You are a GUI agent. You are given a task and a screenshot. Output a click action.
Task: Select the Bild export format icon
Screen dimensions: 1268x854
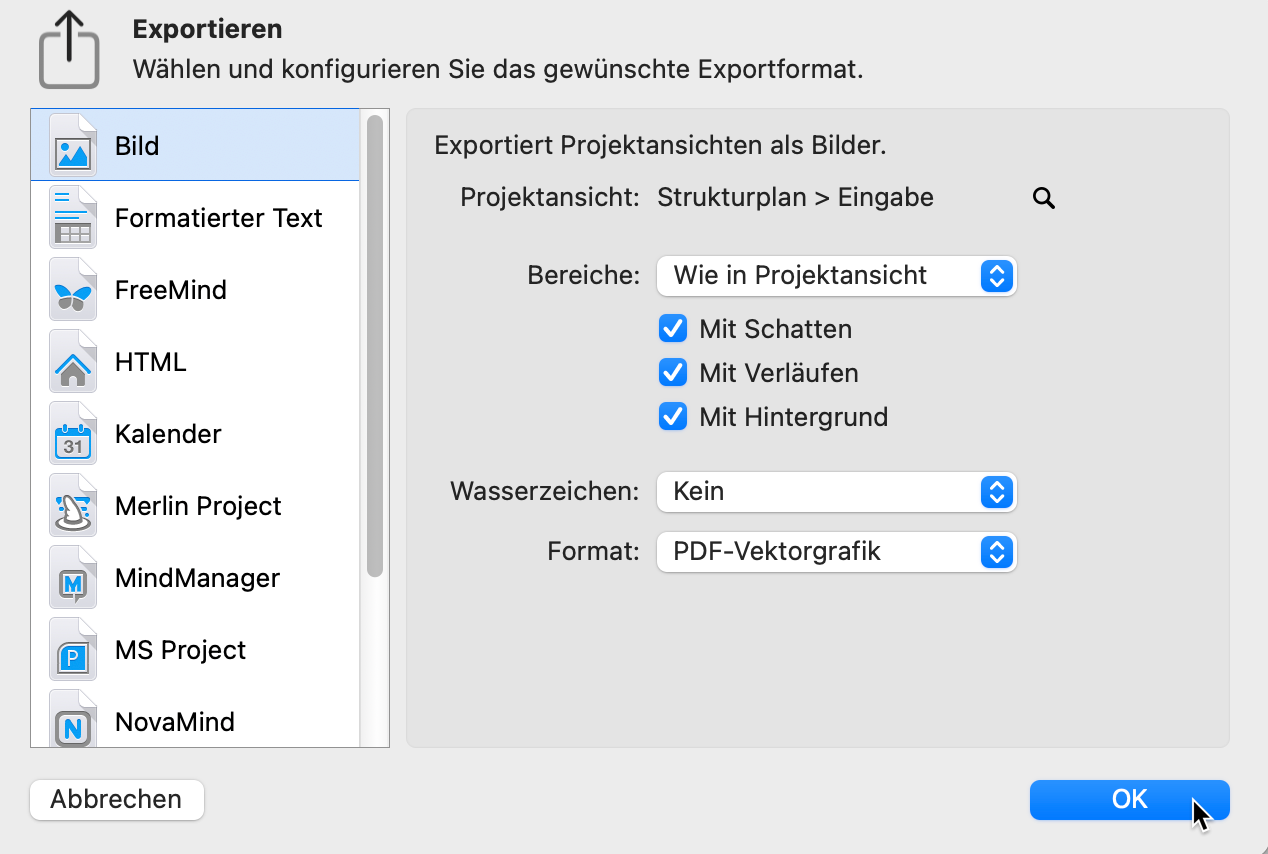72,145
